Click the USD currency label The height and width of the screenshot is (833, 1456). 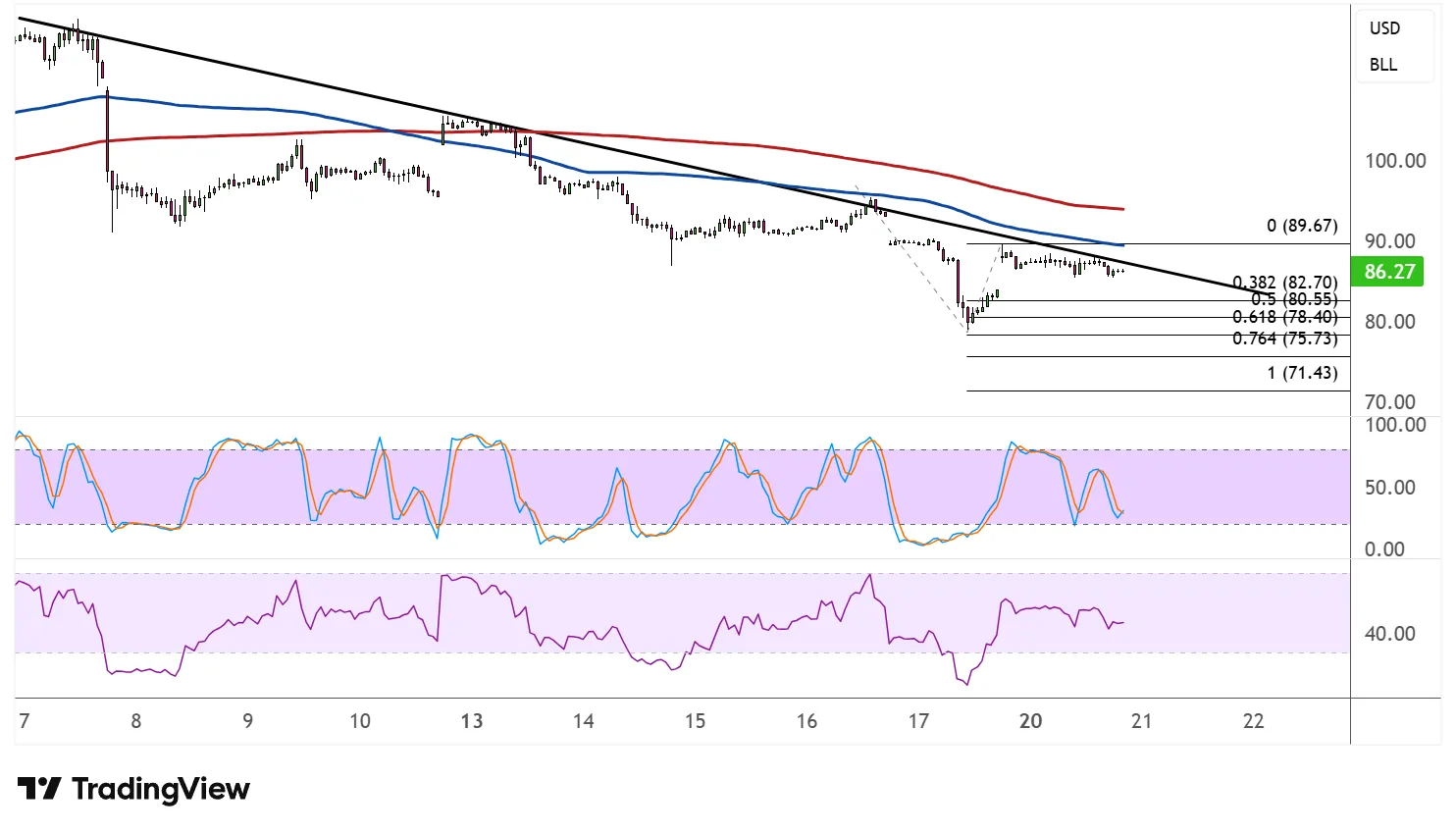(1384, 28)
